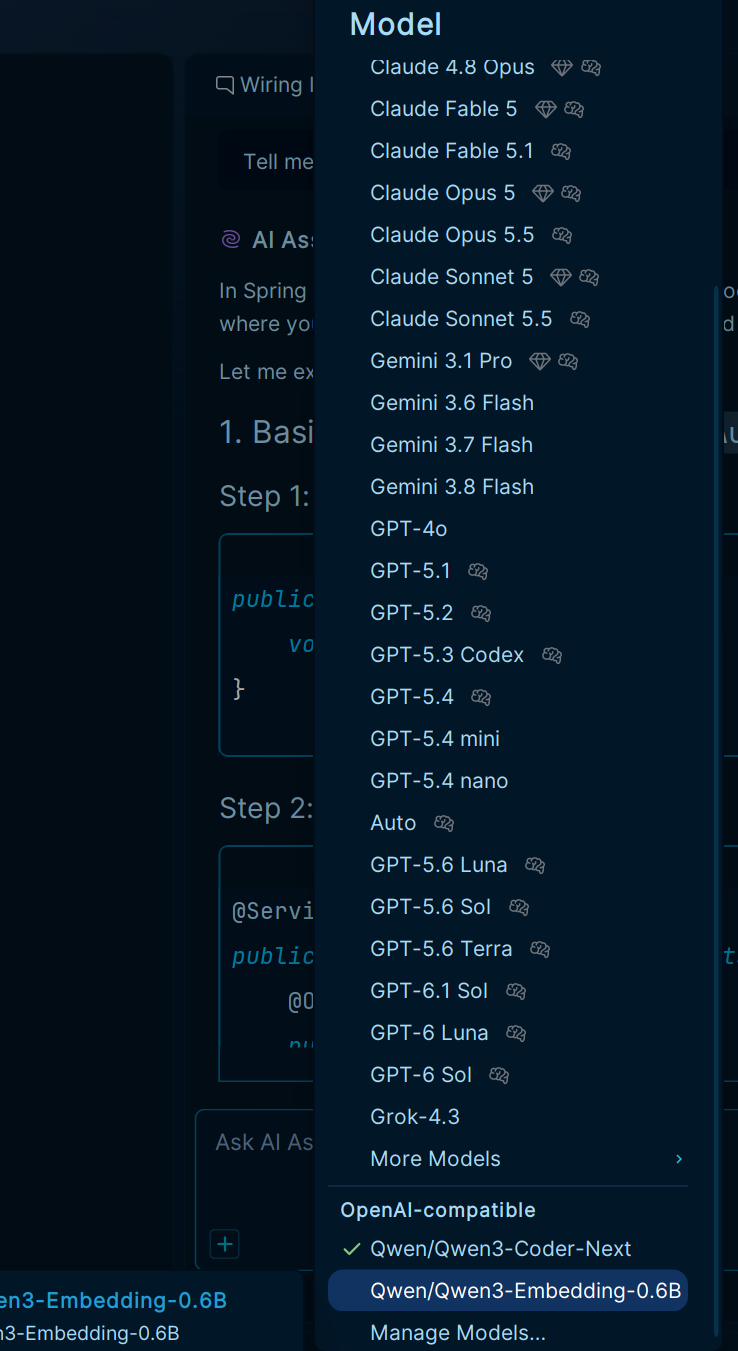Click the brain icon beside Auto
The image size is (738, 1351).
tap(444, 823)
